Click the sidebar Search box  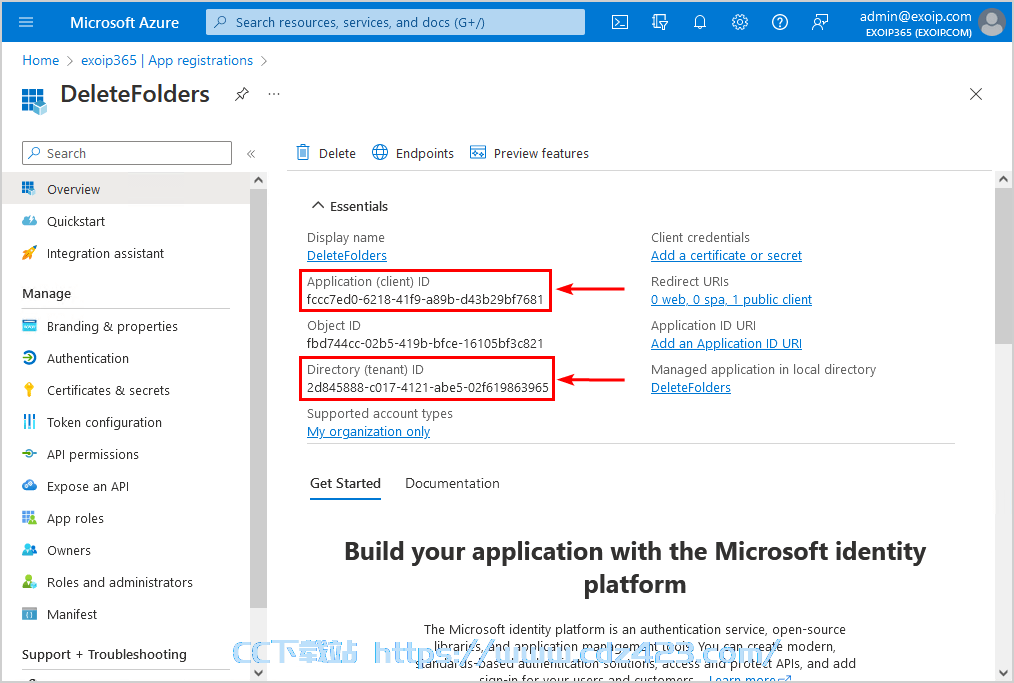(x=127, y=153)
